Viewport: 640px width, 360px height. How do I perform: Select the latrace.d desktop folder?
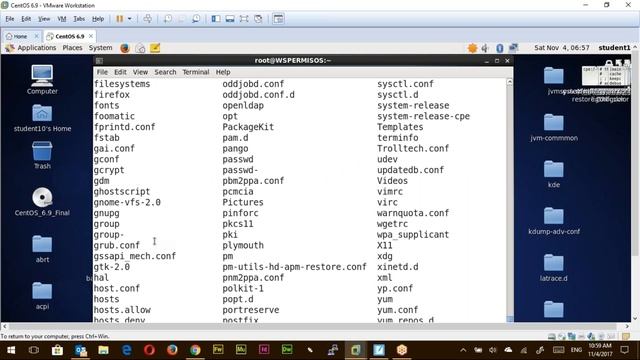tap(554, 268)
